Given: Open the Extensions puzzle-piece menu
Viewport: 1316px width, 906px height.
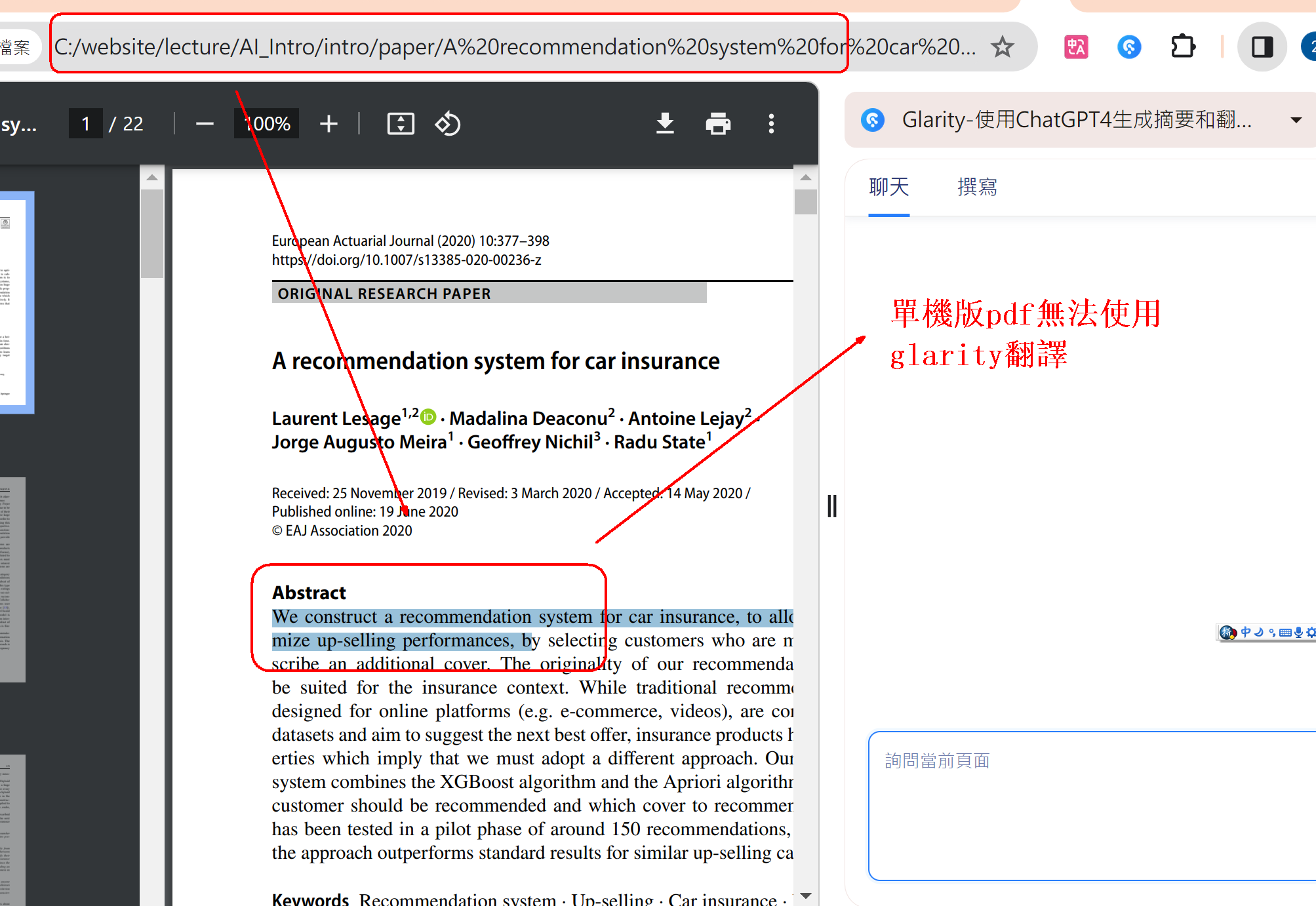Looking at the screenshot, I should click(1183, 47).
